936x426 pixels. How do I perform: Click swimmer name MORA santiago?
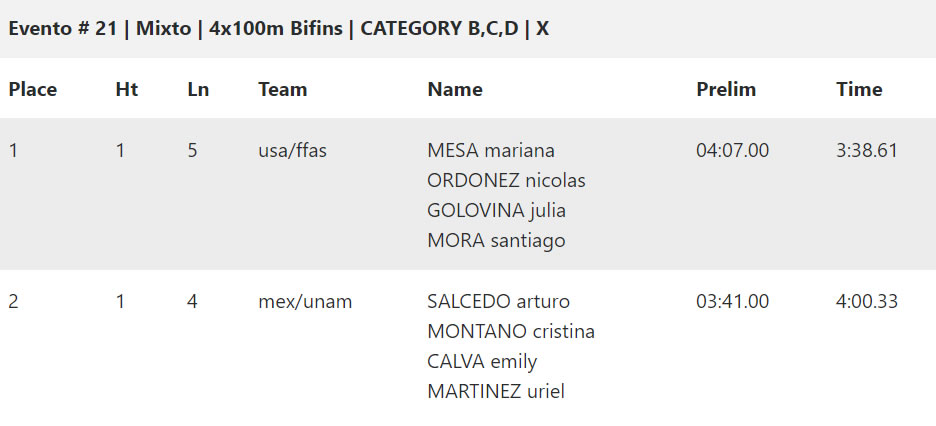coord(496,240)
